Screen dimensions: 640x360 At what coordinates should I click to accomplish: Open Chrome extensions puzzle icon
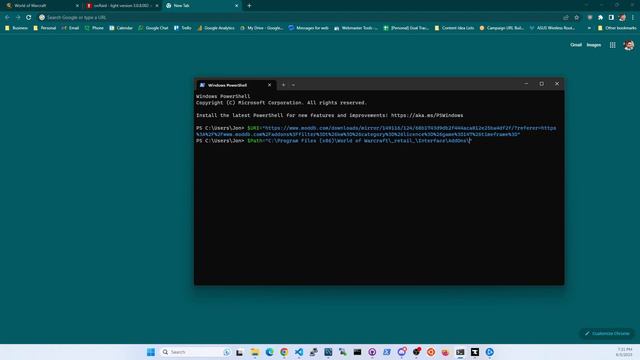(x=600, y=18)
